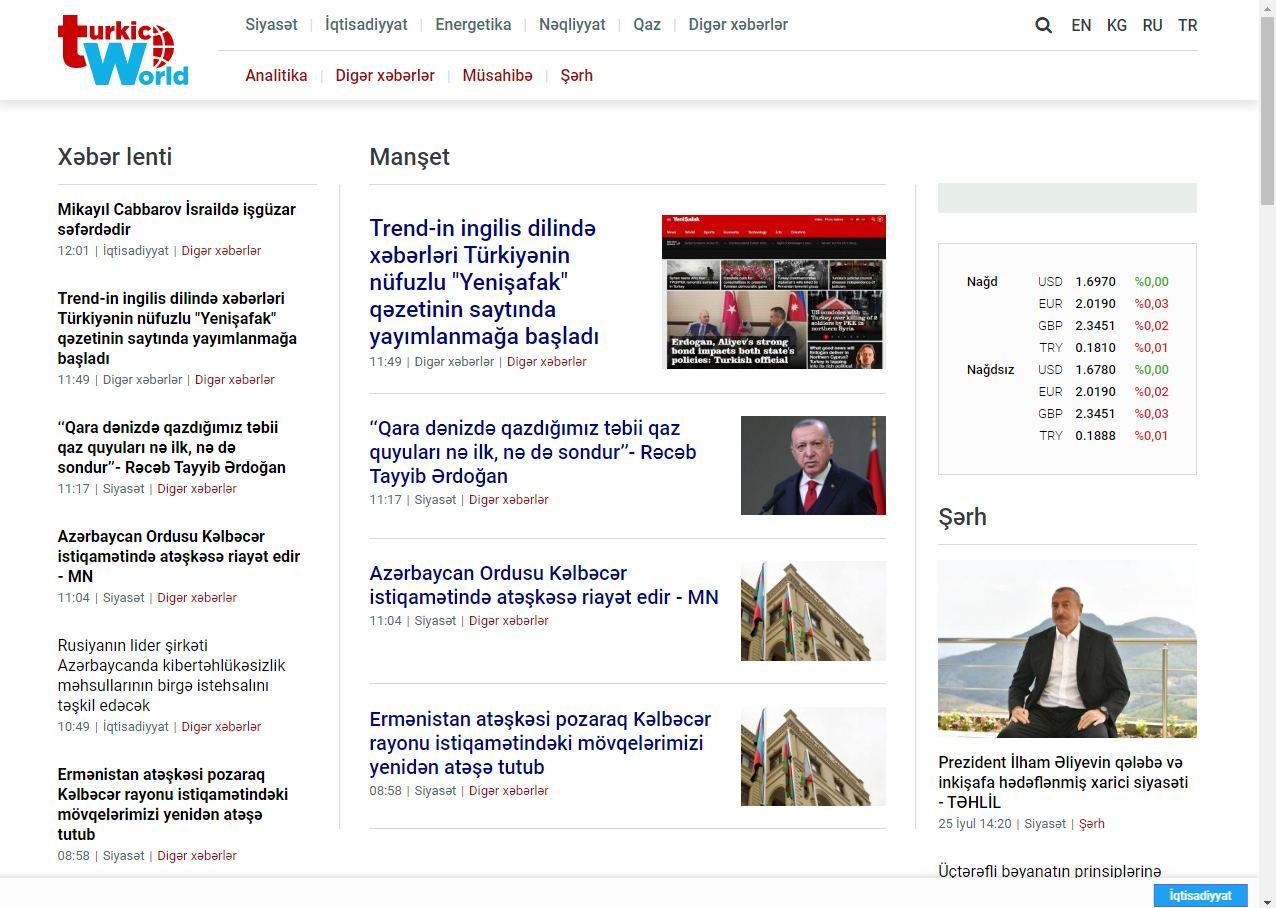Click İqtisadiyyat tag under Rusiyanın lider şirkəti
Viewport: 1276px width, 908px height.
point(136,727)
